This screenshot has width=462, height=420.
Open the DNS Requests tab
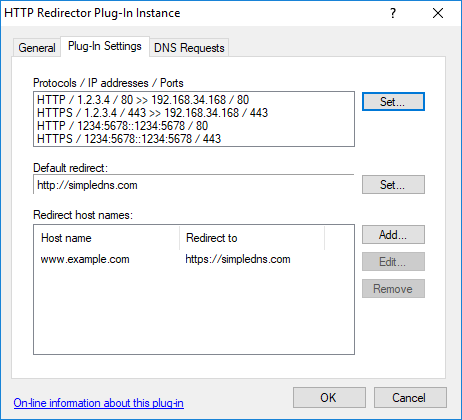point(189,48)
